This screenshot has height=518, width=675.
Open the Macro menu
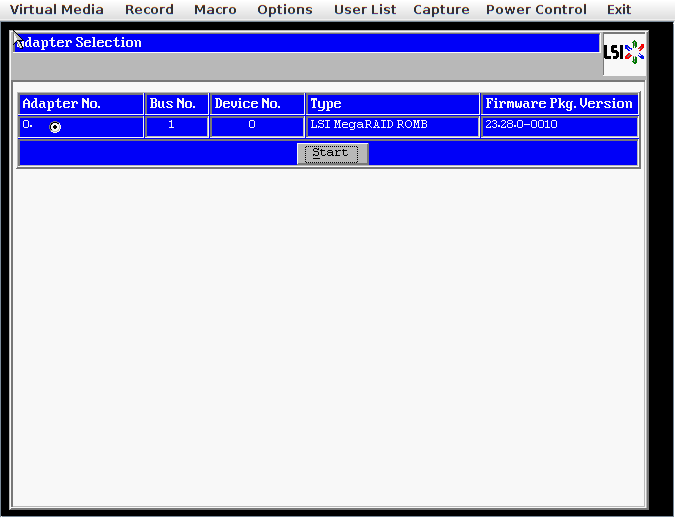coord(215,9)
